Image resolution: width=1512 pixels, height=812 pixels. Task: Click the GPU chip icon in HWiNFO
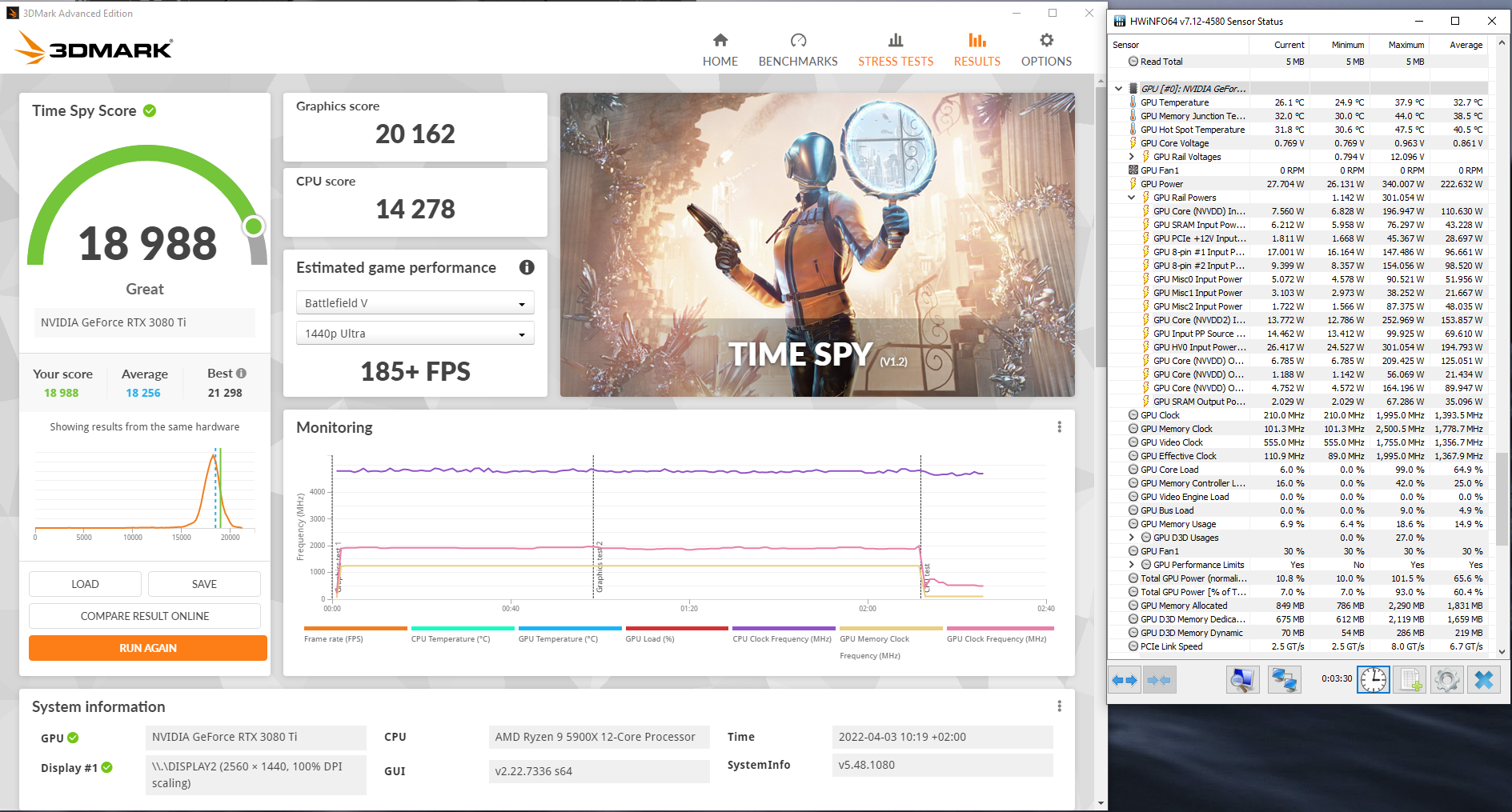(1133, 89)
